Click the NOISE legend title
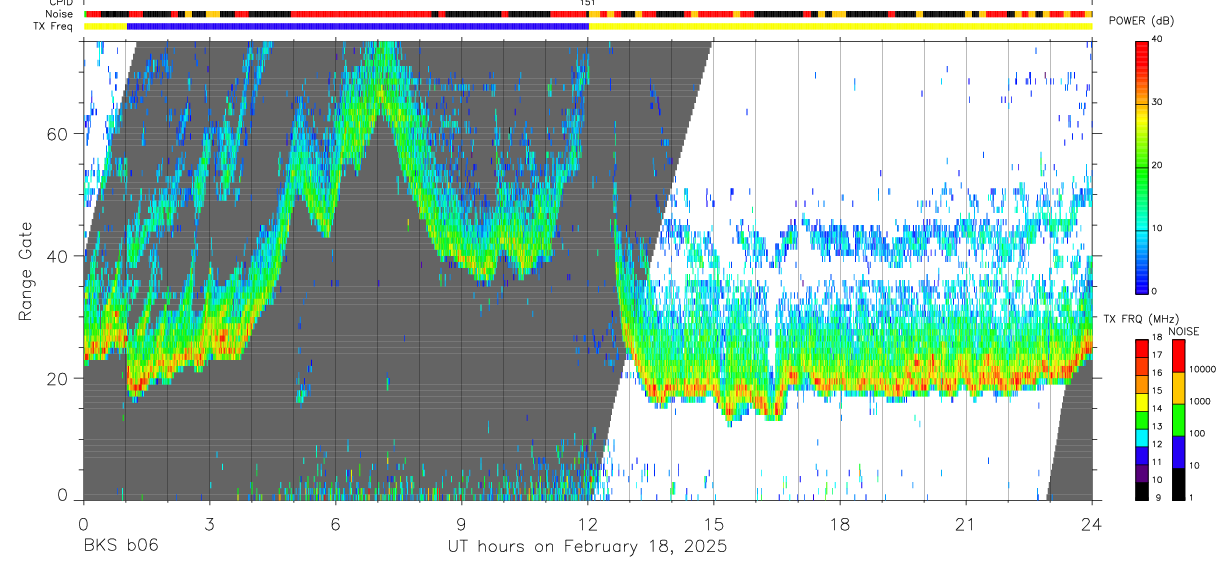The image size is (1228, 567). coord(1184,331)
